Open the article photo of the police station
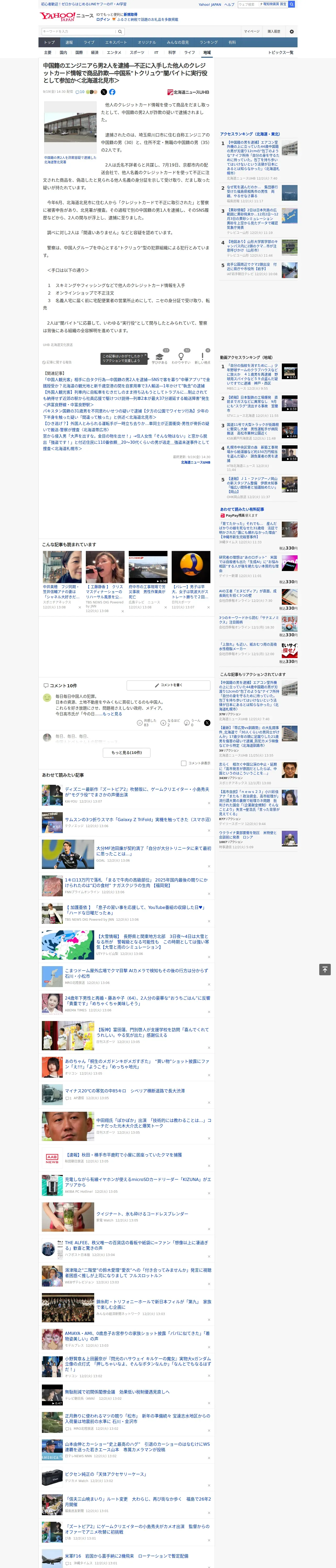The height and width of the screenshot is (1568, 336). click(x=70, y=128)
